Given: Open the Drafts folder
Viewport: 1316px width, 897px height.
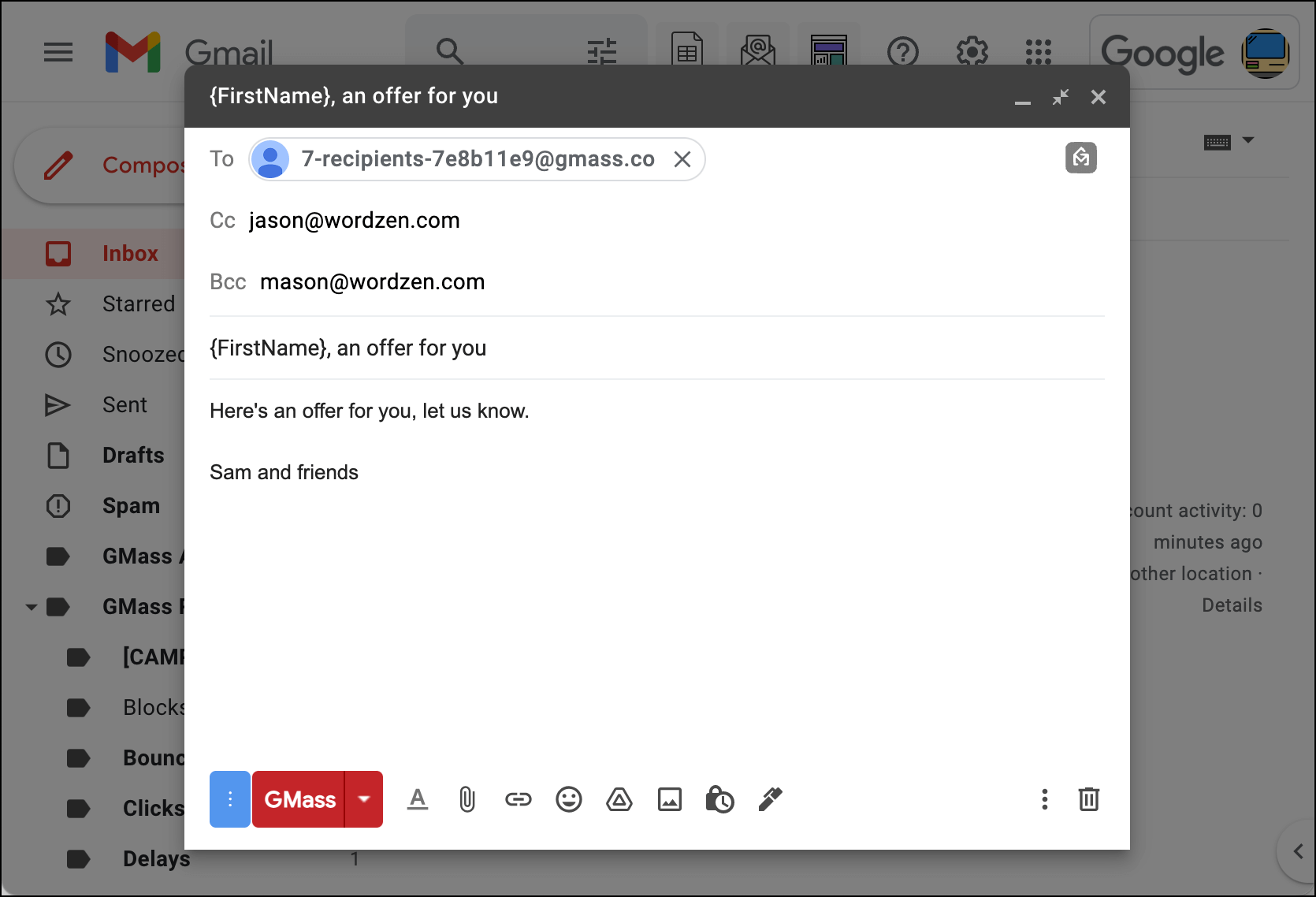Looking at the screenshot, I should [x=95, y=456].
